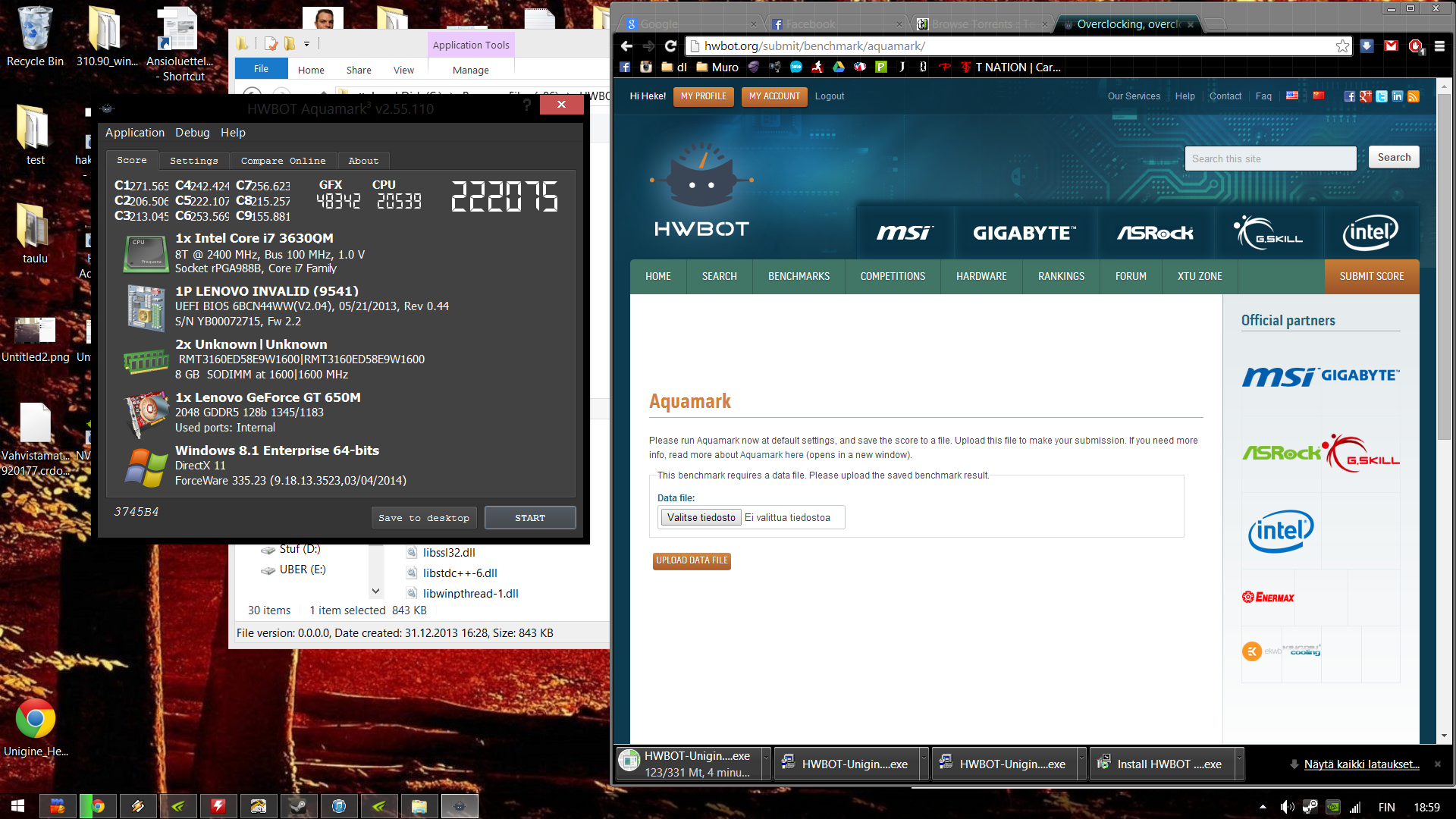The width and height of the screenshot is (1456, 819).
Task: Log out of HWBOT
Action: [830, 96]
